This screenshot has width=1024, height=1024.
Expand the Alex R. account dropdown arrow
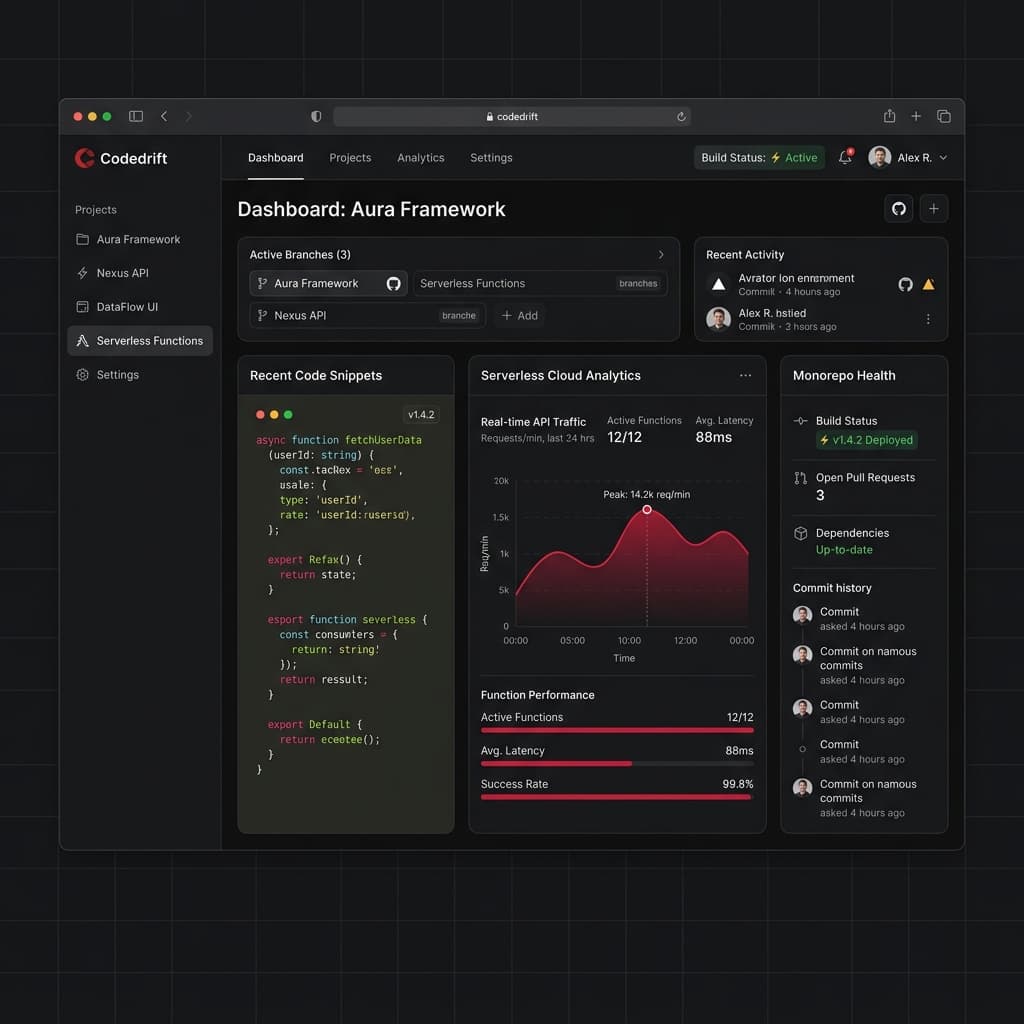(x=943, y=157)
